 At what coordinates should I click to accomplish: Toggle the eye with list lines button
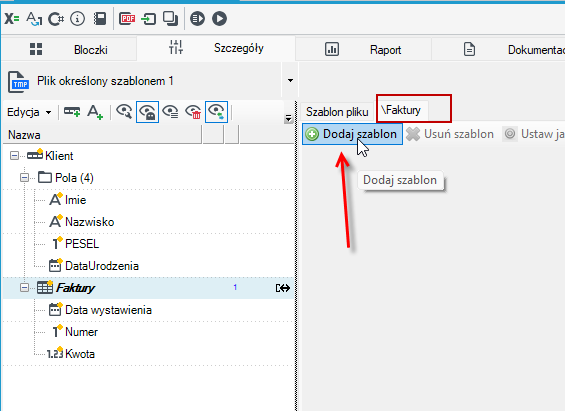coord(170,112)
